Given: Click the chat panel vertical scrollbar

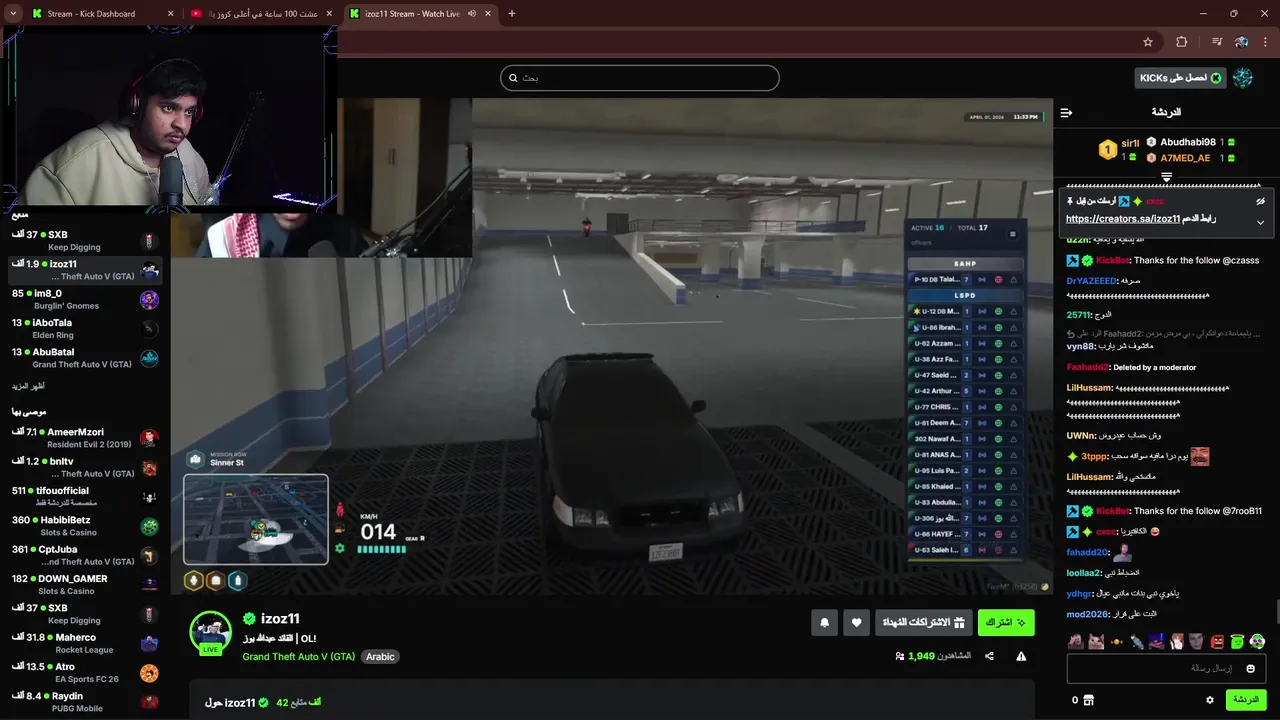Looking at the screenshot, I should (x=1276, y=612).
